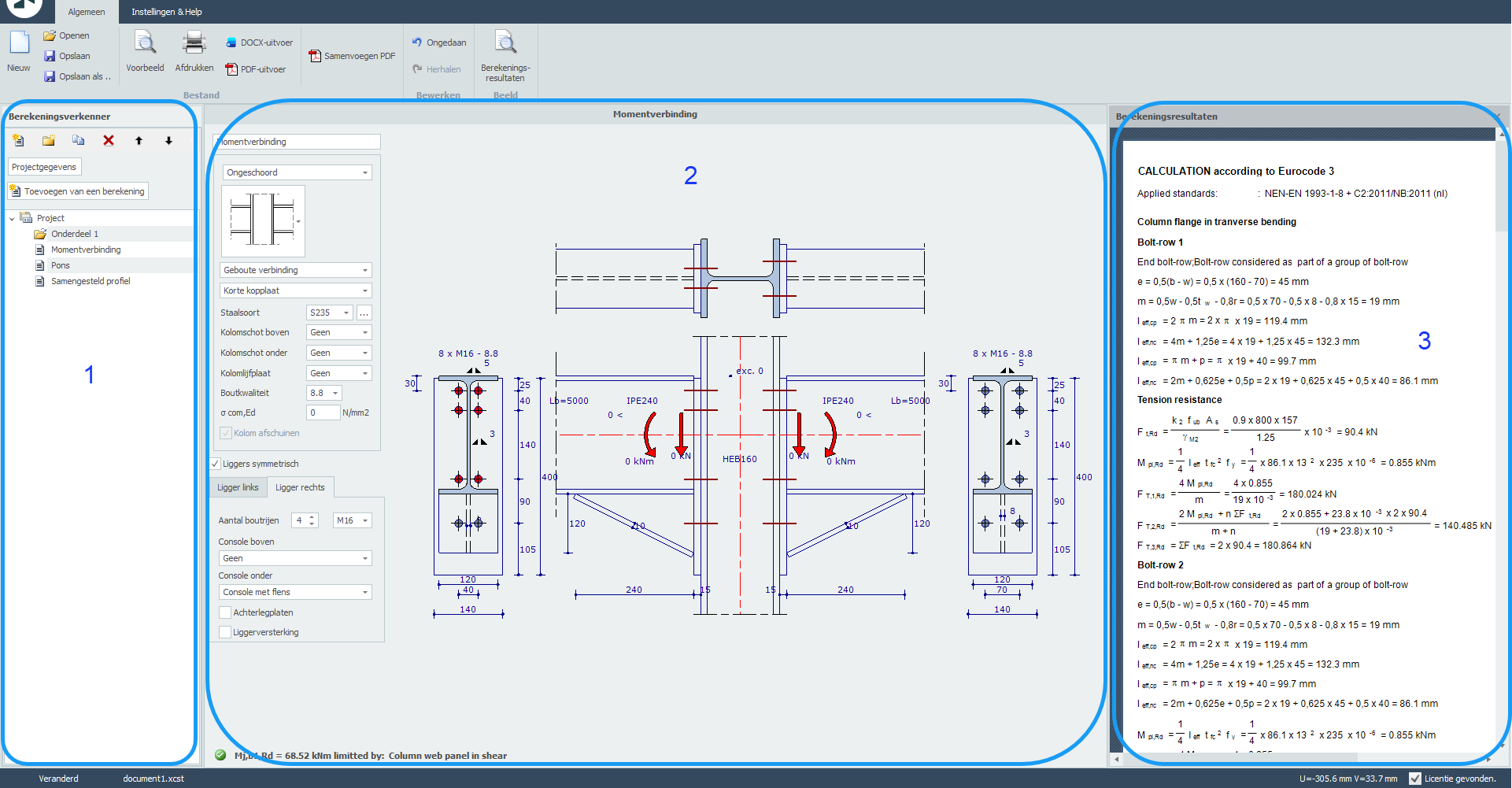Export using DOCX-uitvoer
The image size is (1512, 788).
pyautogui.click(x=259, y=43)
